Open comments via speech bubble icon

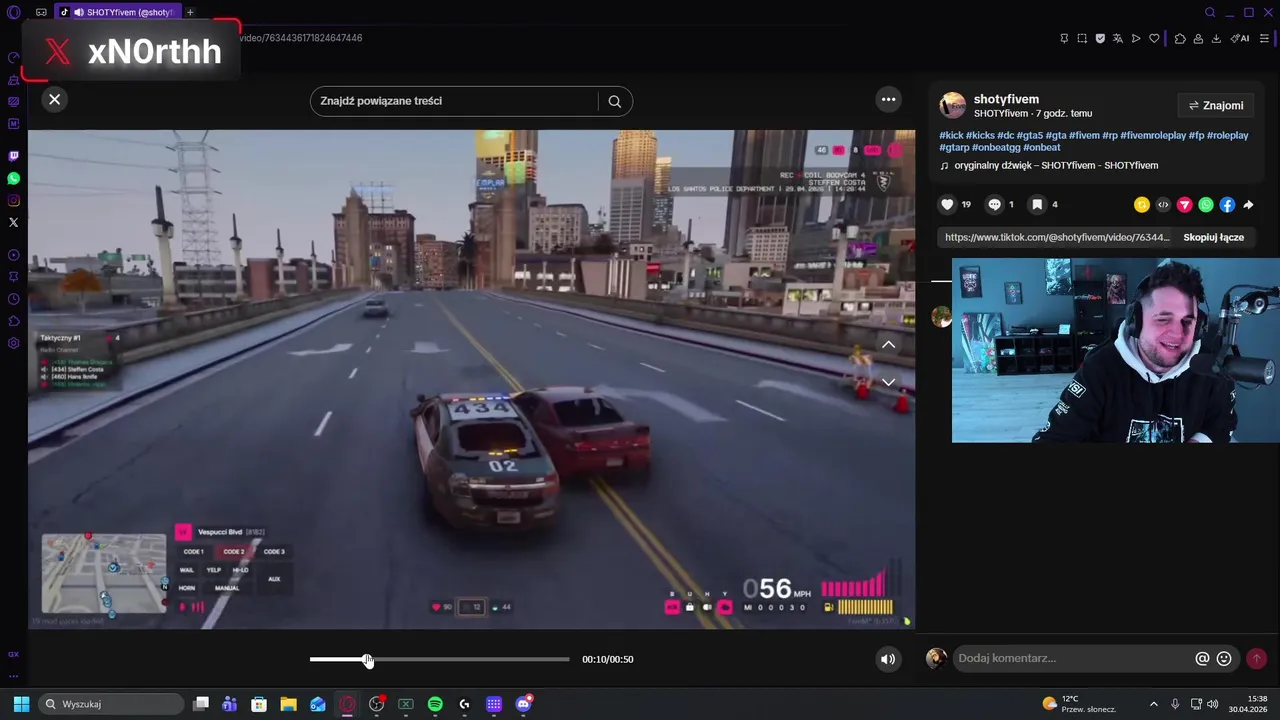tap(995, 204)
